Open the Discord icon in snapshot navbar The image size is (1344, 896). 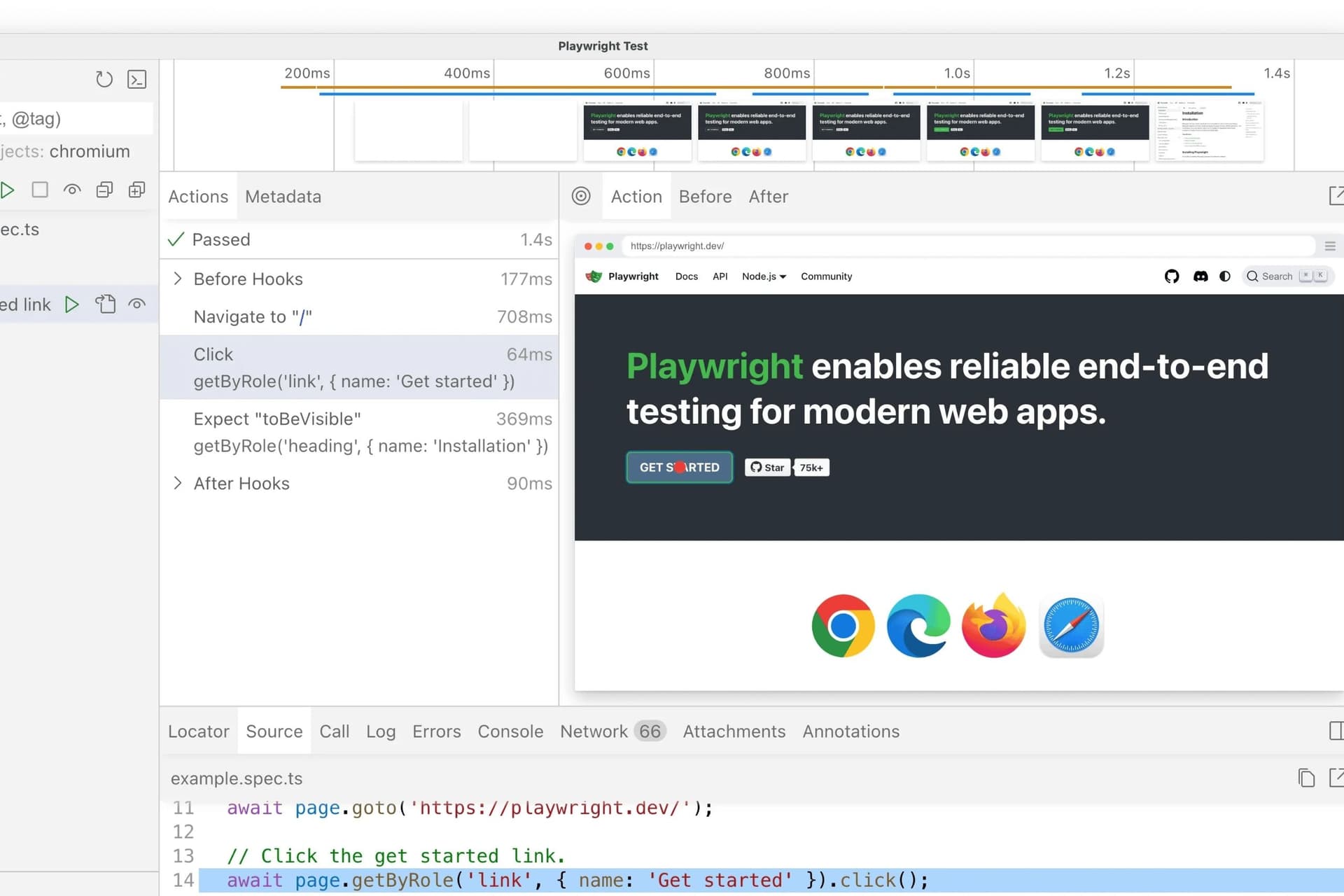click(x=1200, y=276)
